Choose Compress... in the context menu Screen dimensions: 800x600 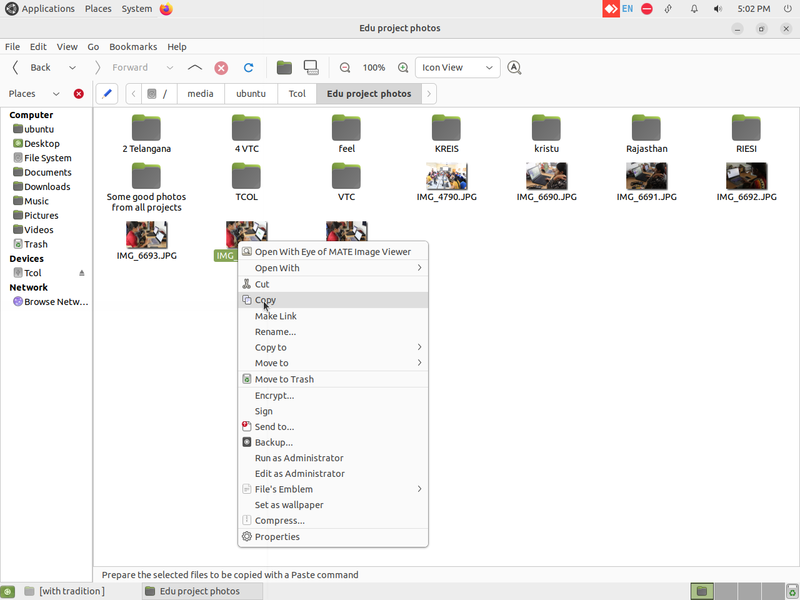(333, 521)
